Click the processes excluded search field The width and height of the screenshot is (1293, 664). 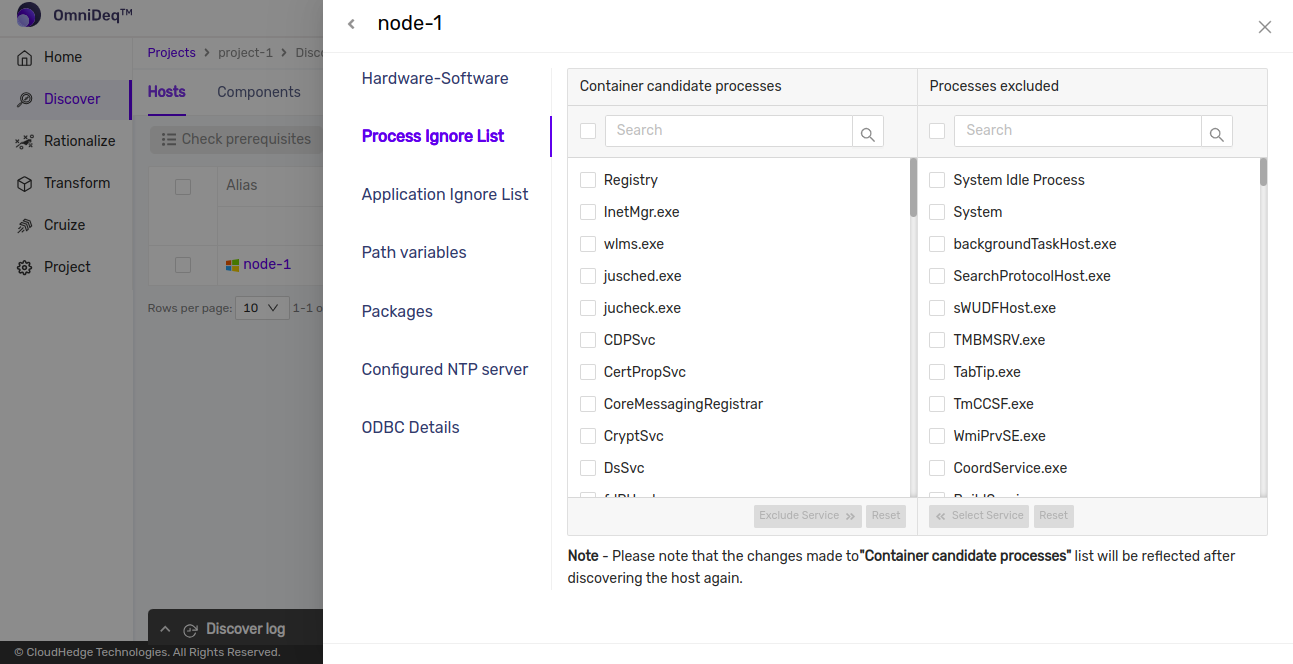[x=1078, y=131]
